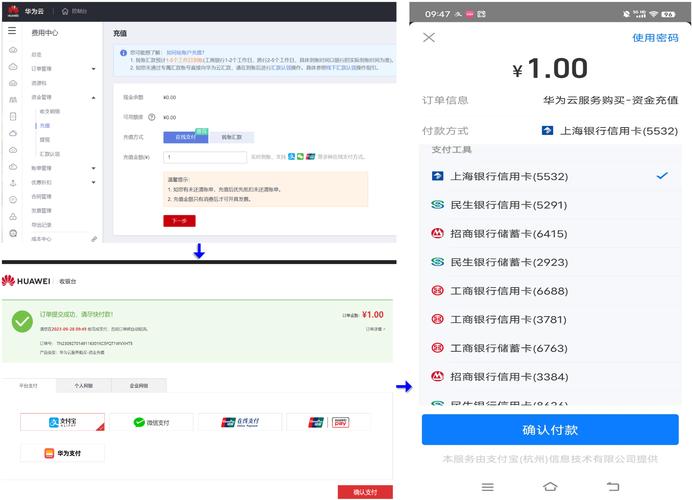Click the blue info icon in notice banner
This screenshot has height=500, width=692.
click(123, 53)
